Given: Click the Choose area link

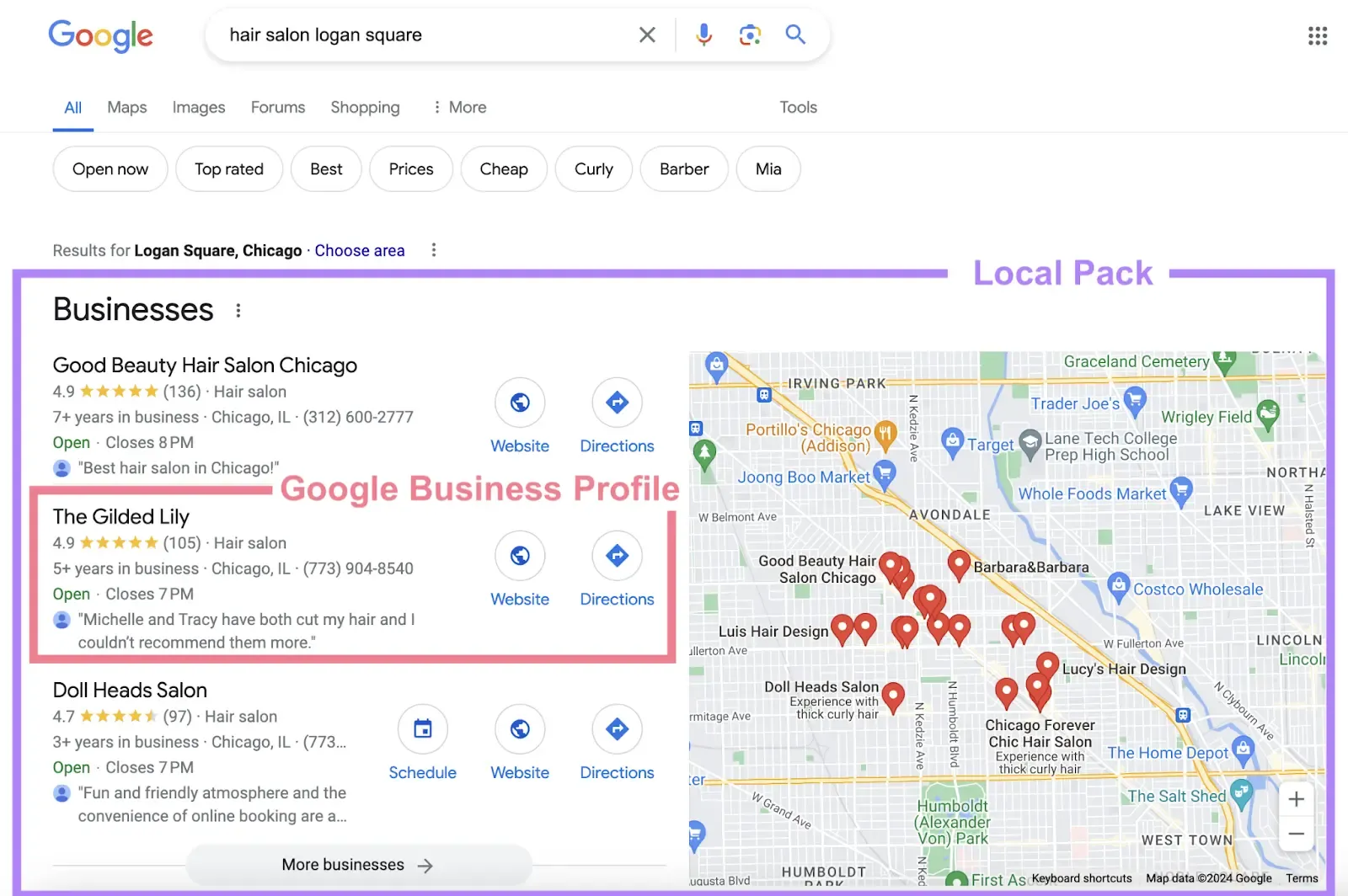Looking at the screenshot, I should 360,250.
